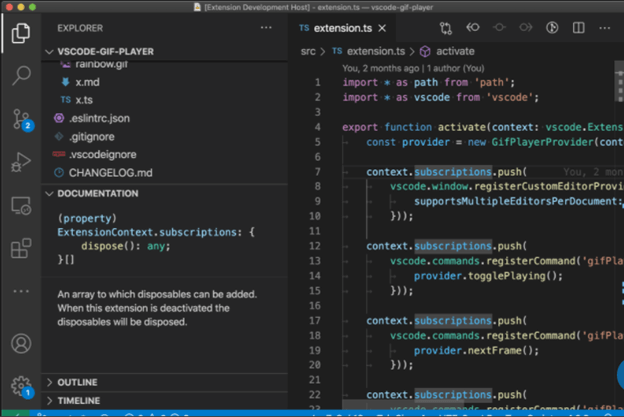Open the Search view in activity bar
Viewport: 624px width, 417px height.
(x=21, y=75)
